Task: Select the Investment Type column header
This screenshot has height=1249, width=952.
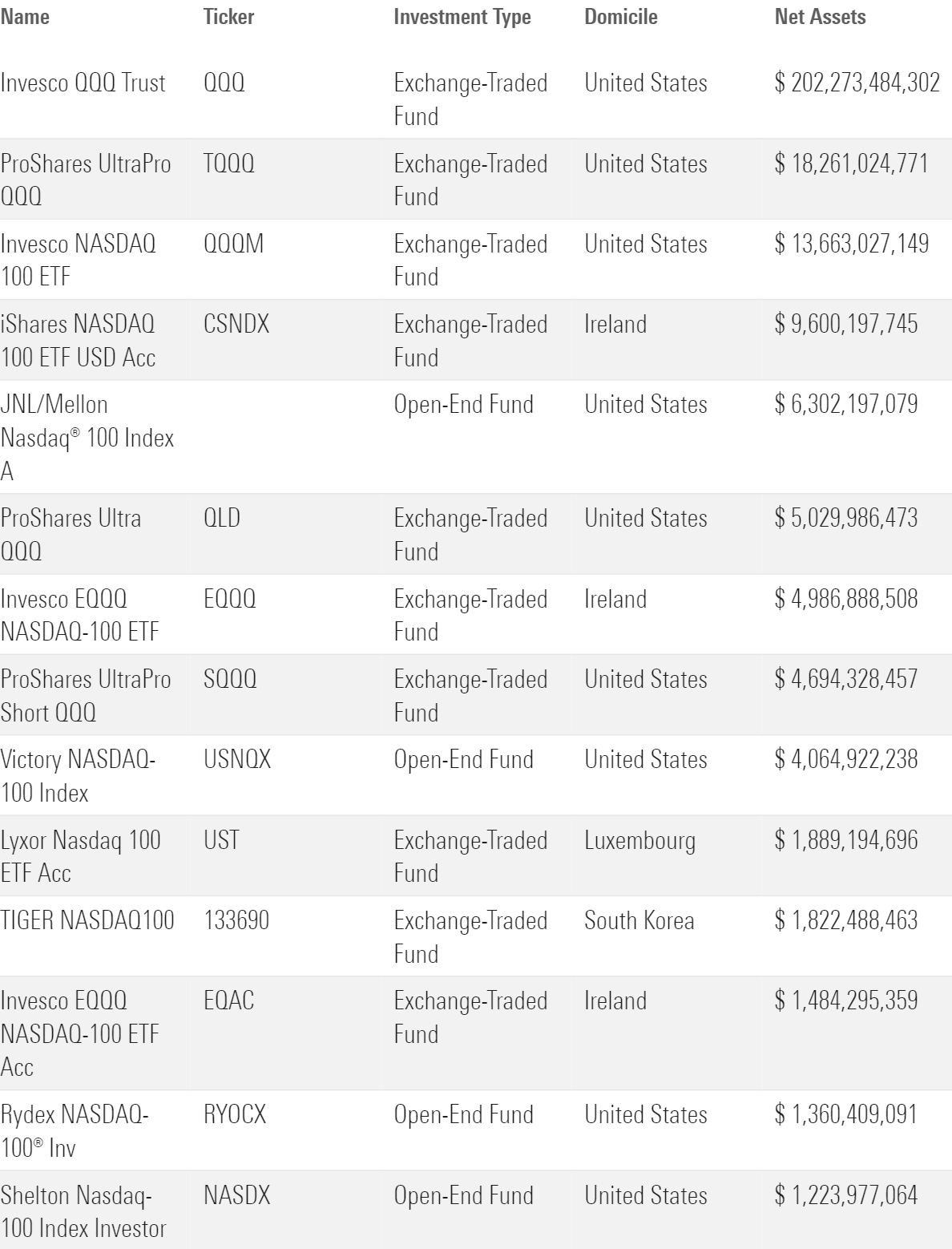Action: pos(462,17)
